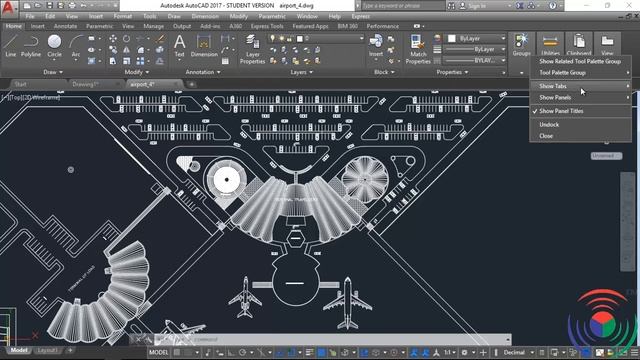Viewport: 640px width, 360px height.
Task: Toggle the layer lock icon
Action: pos(289,39)
